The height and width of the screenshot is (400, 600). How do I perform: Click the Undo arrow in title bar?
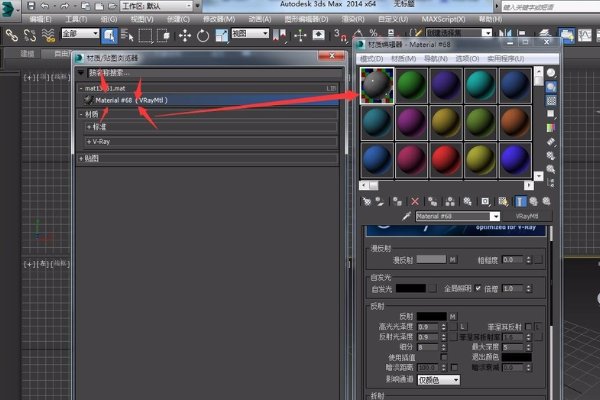pyautogui.click(x=45, y=6)
